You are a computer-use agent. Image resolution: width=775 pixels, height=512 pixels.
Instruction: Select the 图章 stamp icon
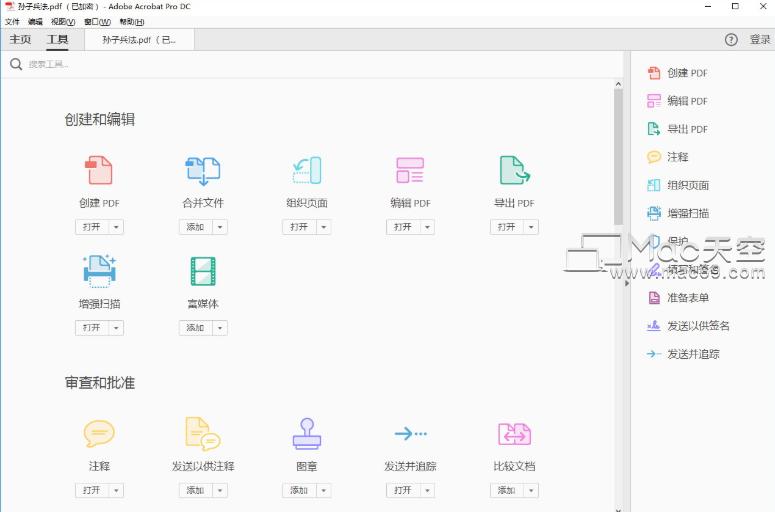point(307,433)
